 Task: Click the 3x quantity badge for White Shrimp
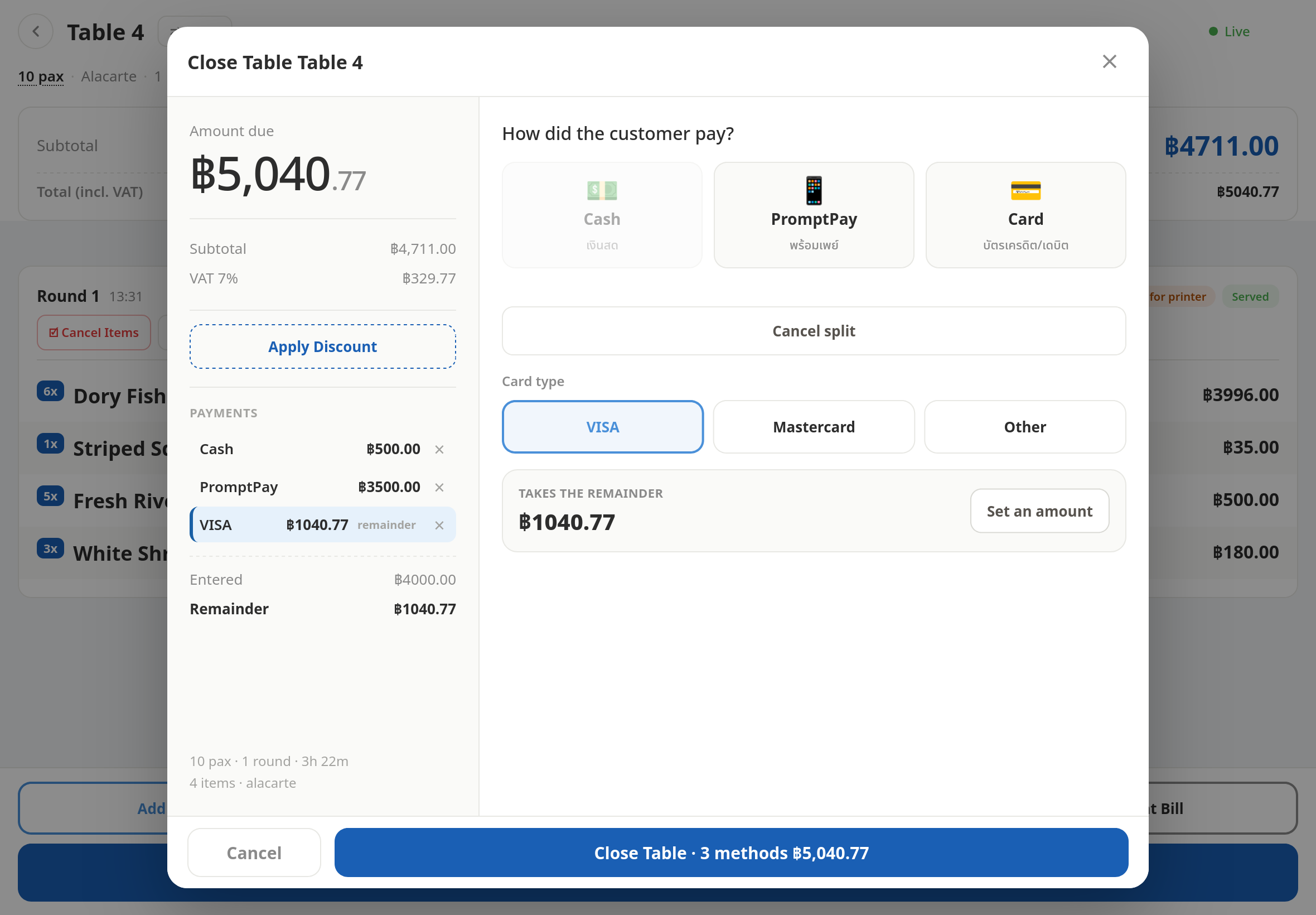(50, 548)
